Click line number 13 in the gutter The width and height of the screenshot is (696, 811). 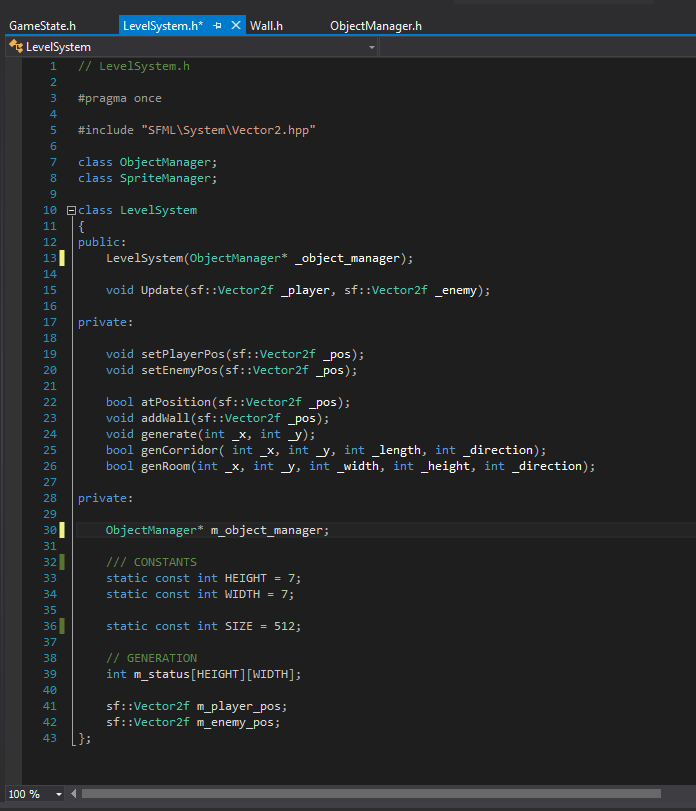click(50, 258)
